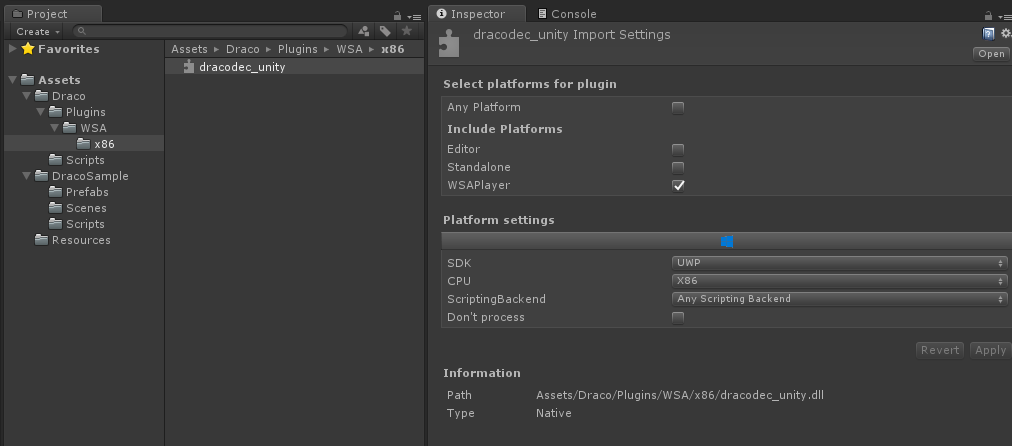Click the Draco folder icon
This screenshot has width=1012, height=446.
click(x=42, y=96)
